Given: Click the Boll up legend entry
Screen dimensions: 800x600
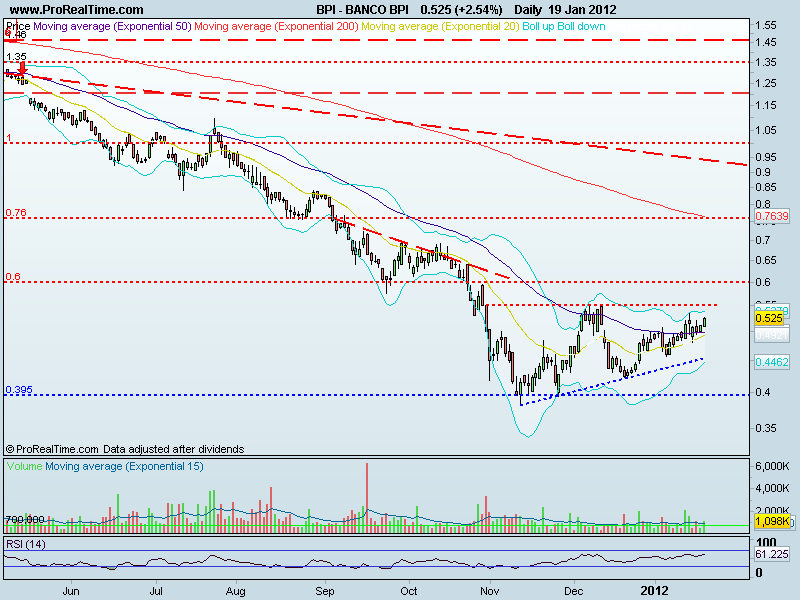Looking at the screenshot, I should (538, 26).
